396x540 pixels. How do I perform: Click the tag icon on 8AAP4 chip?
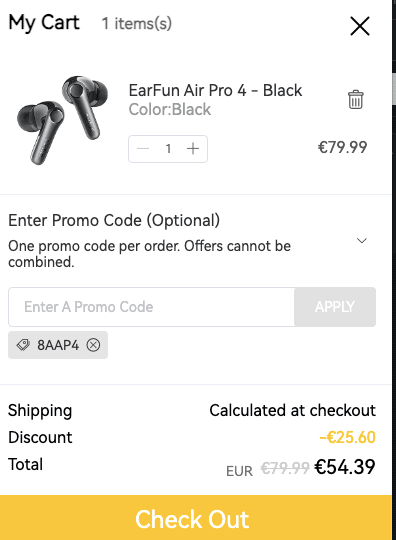click(23, 345)
